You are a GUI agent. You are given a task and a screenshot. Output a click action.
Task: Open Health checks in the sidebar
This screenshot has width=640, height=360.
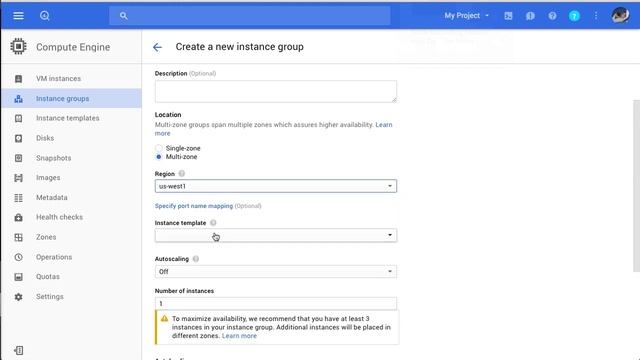pos(71,217)
